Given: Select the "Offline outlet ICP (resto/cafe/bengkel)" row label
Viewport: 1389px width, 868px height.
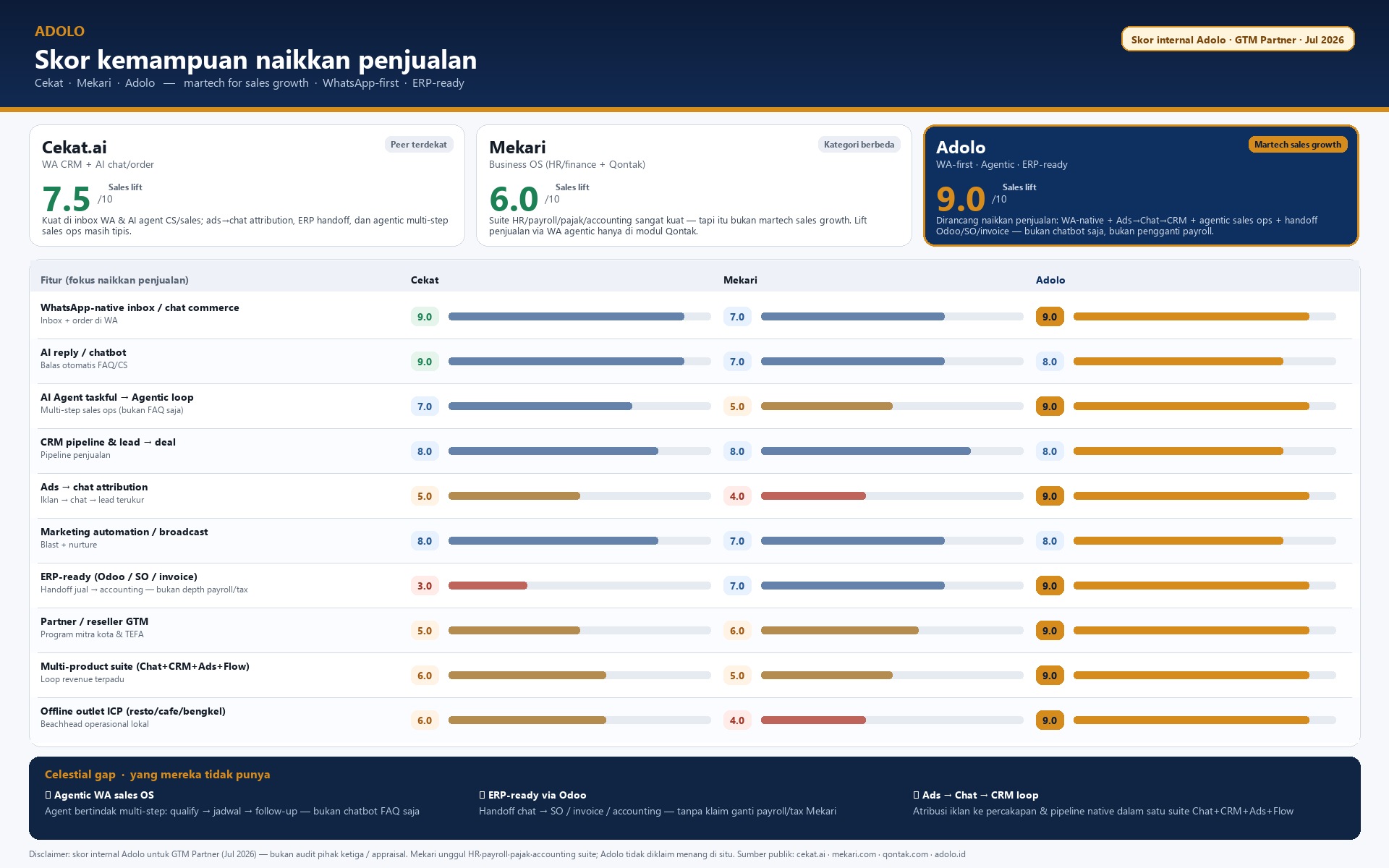Looking at the screenshot, I should point(133,711).
